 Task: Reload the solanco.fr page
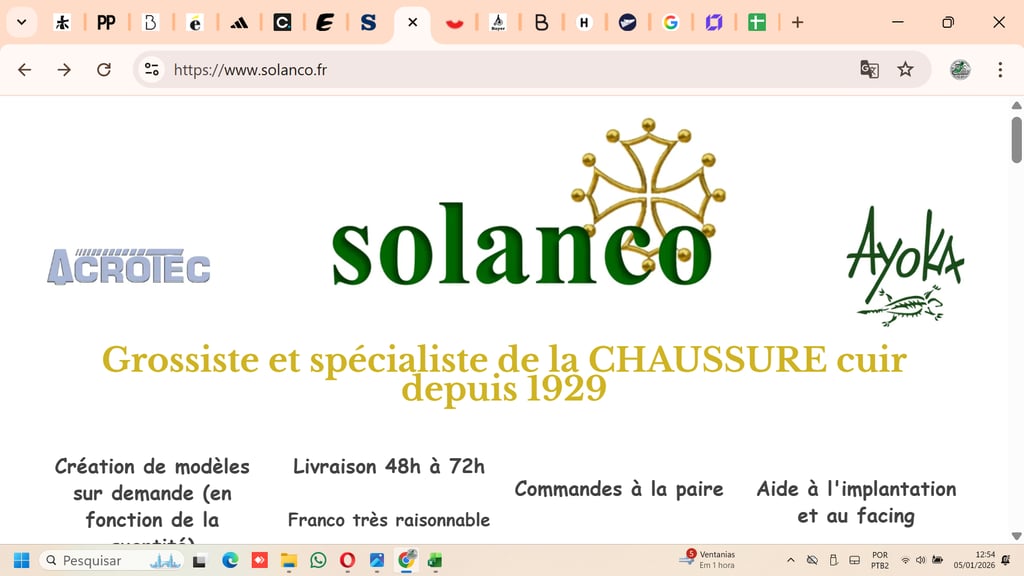click(104, 69)
